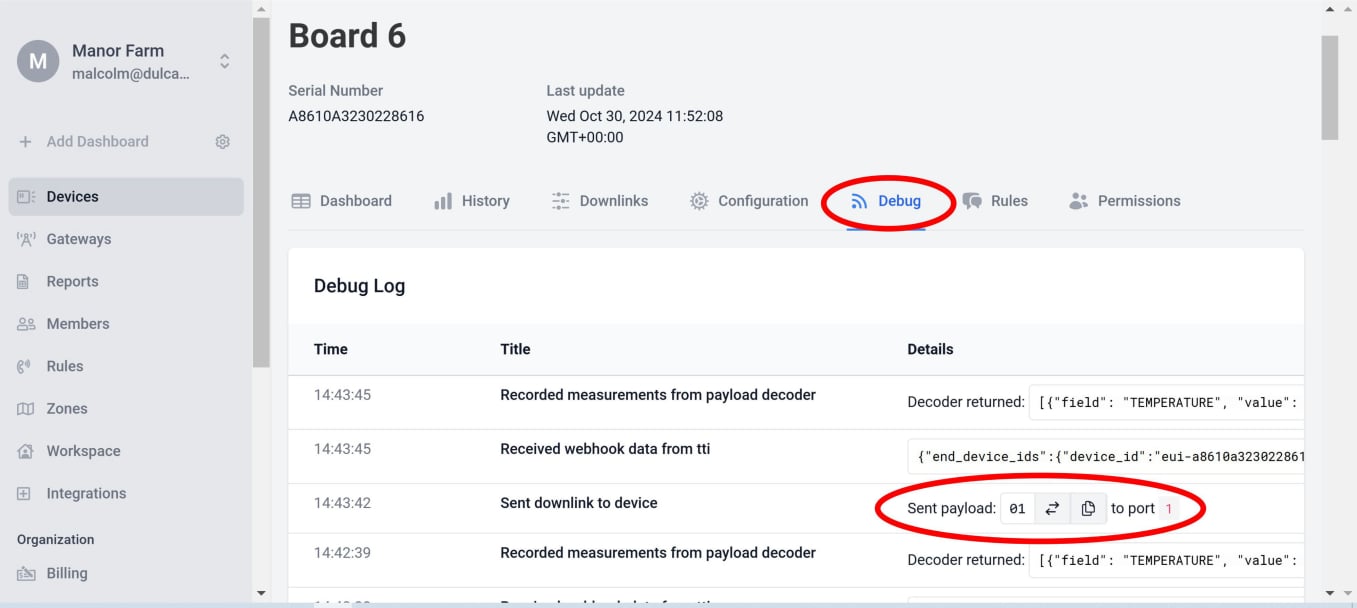This screenshot has height=608, width=1357.
Task: Click the settings gear beside Add Dashboard
Action: click(x=223, y=142)
